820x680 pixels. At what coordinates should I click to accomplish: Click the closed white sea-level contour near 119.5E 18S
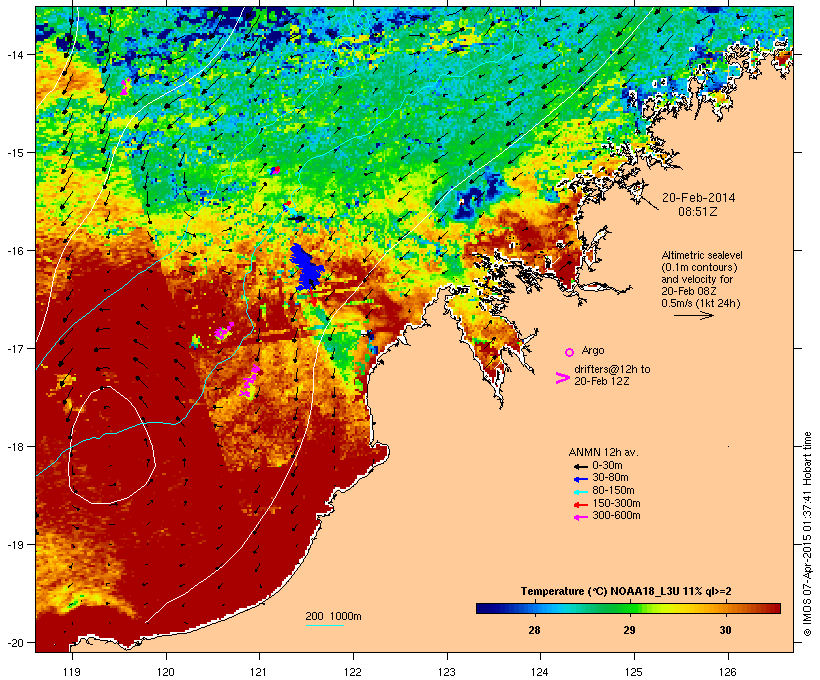pyautogui.click(x=111, y=445)
